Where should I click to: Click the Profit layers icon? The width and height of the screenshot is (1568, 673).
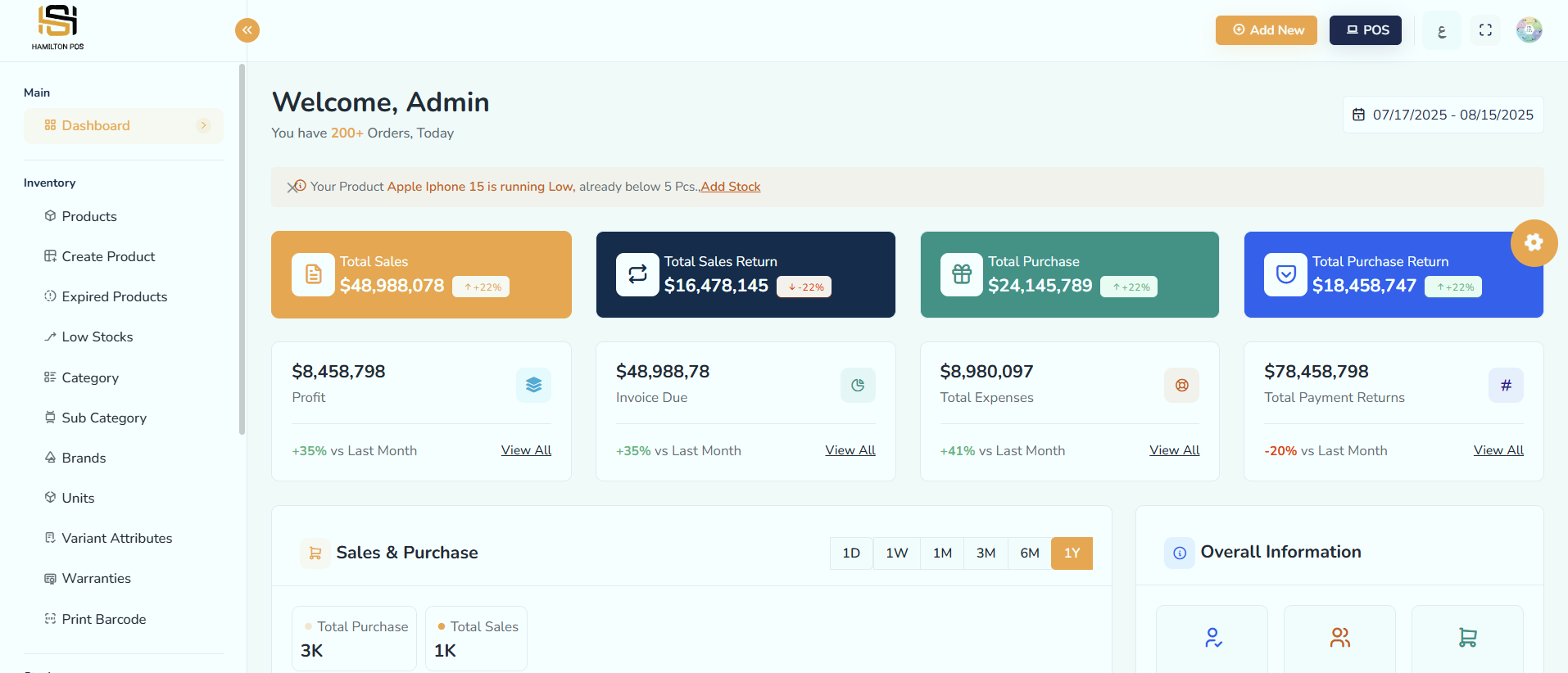(x=533, y=385)
